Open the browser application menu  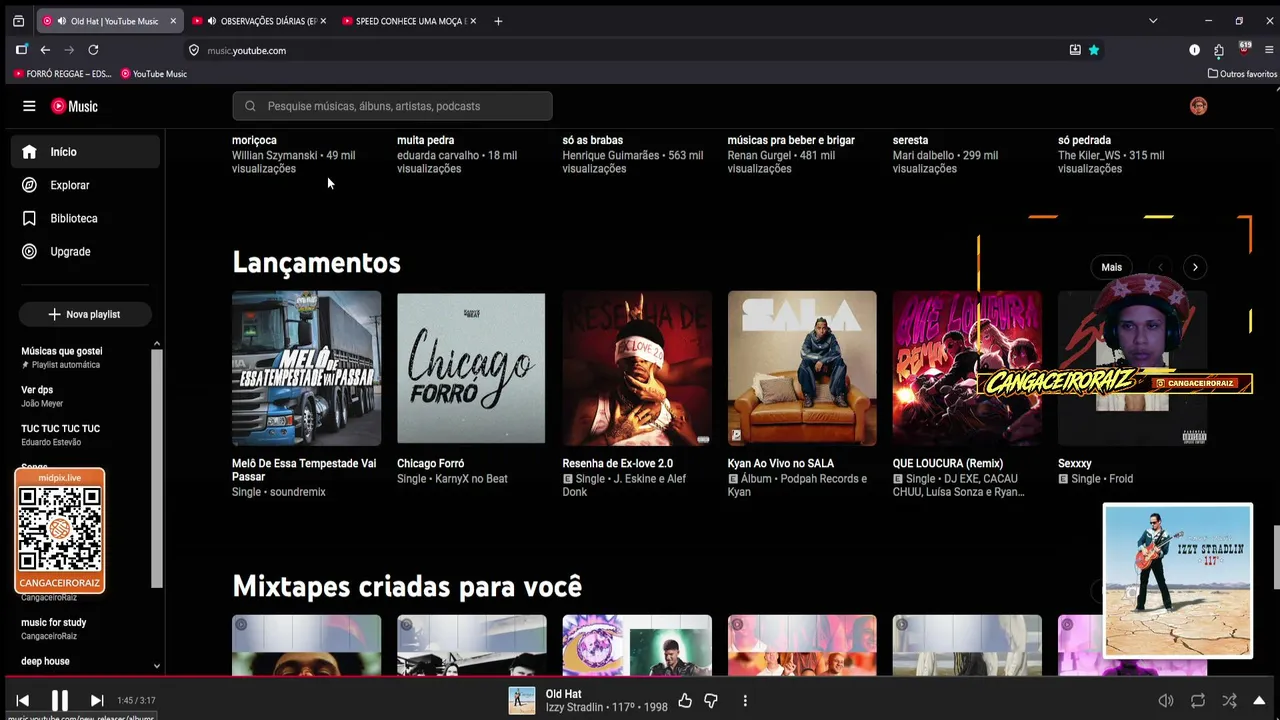pyautogui.click(x=1270, y=50)
